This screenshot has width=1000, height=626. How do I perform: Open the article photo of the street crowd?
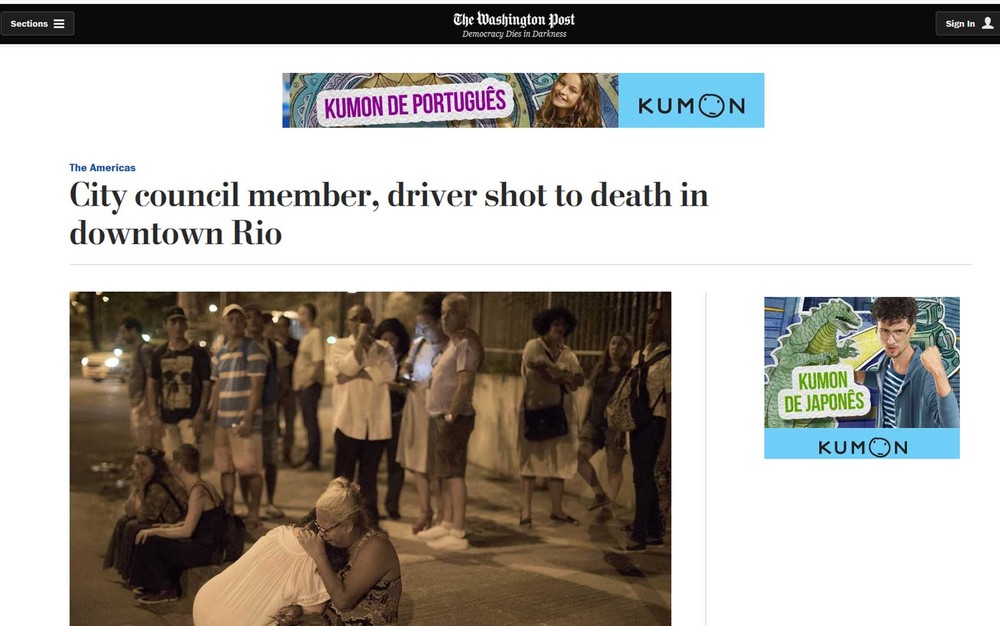[x=370, y=458]
